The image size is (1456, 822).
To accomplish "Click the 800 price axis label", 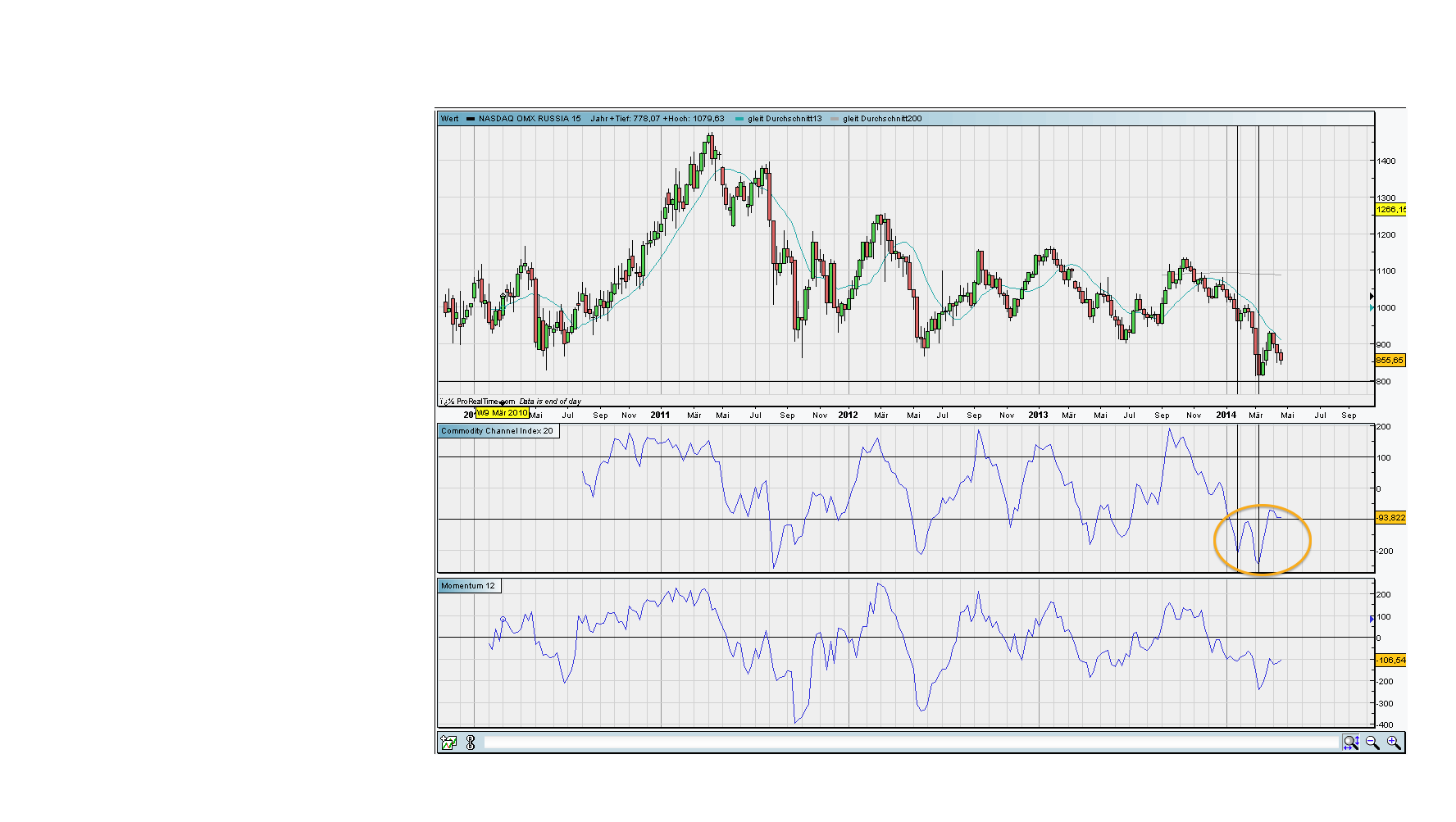I will (1384, 382).
